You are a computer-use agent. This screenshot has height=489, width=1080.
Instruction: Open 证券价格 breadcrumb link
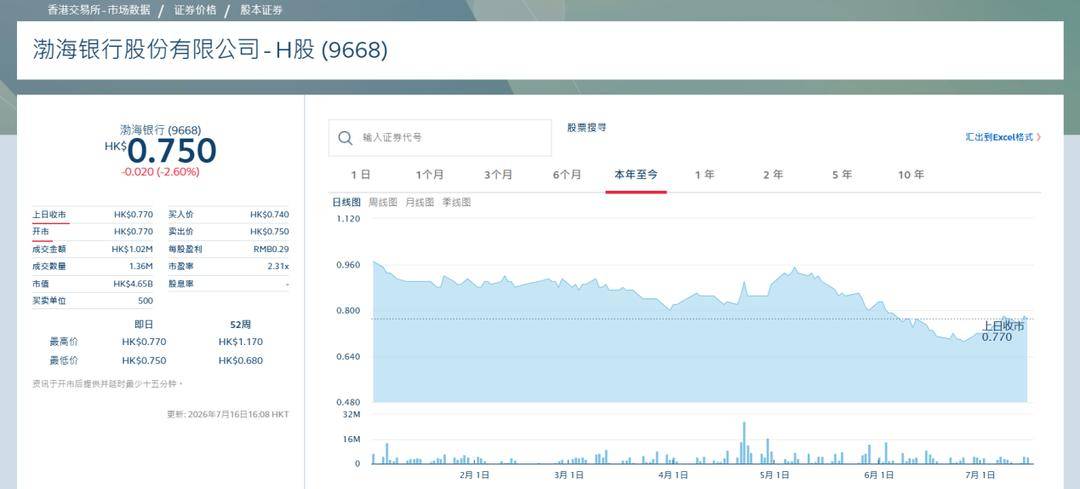[195, 10]
